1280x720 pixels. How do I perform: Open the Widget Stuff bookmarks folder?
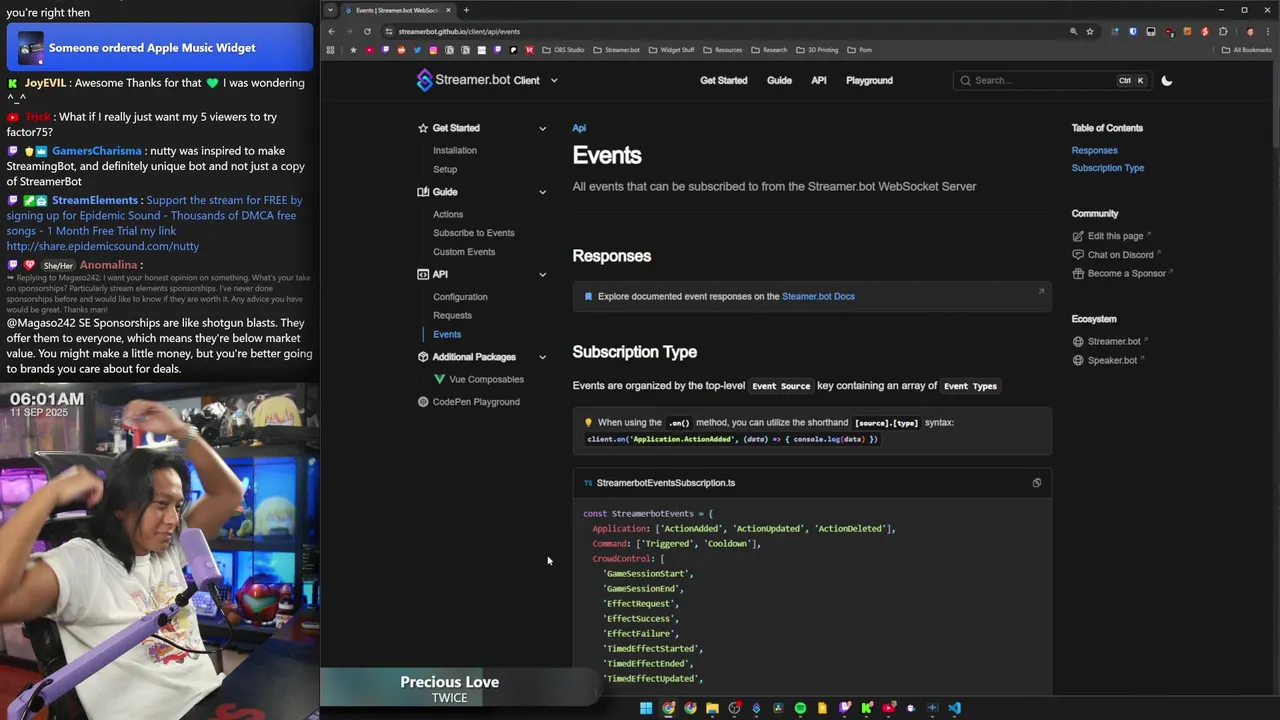click(671, 50)
